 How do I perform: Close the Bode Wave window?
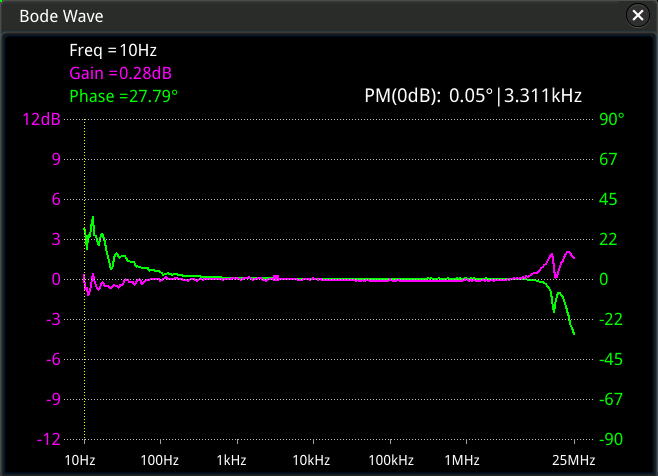(637, 16)
